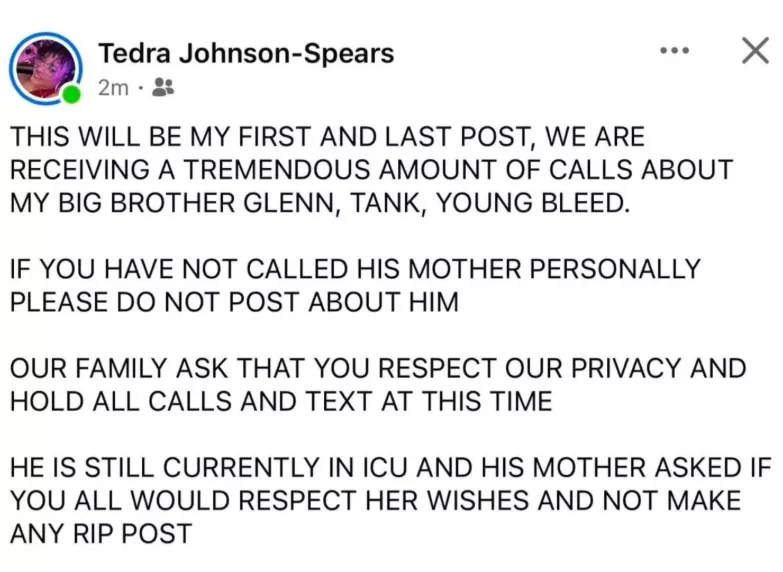Click the final line "ANY RIP POST"
783x572 pixels.
[100, 534]
